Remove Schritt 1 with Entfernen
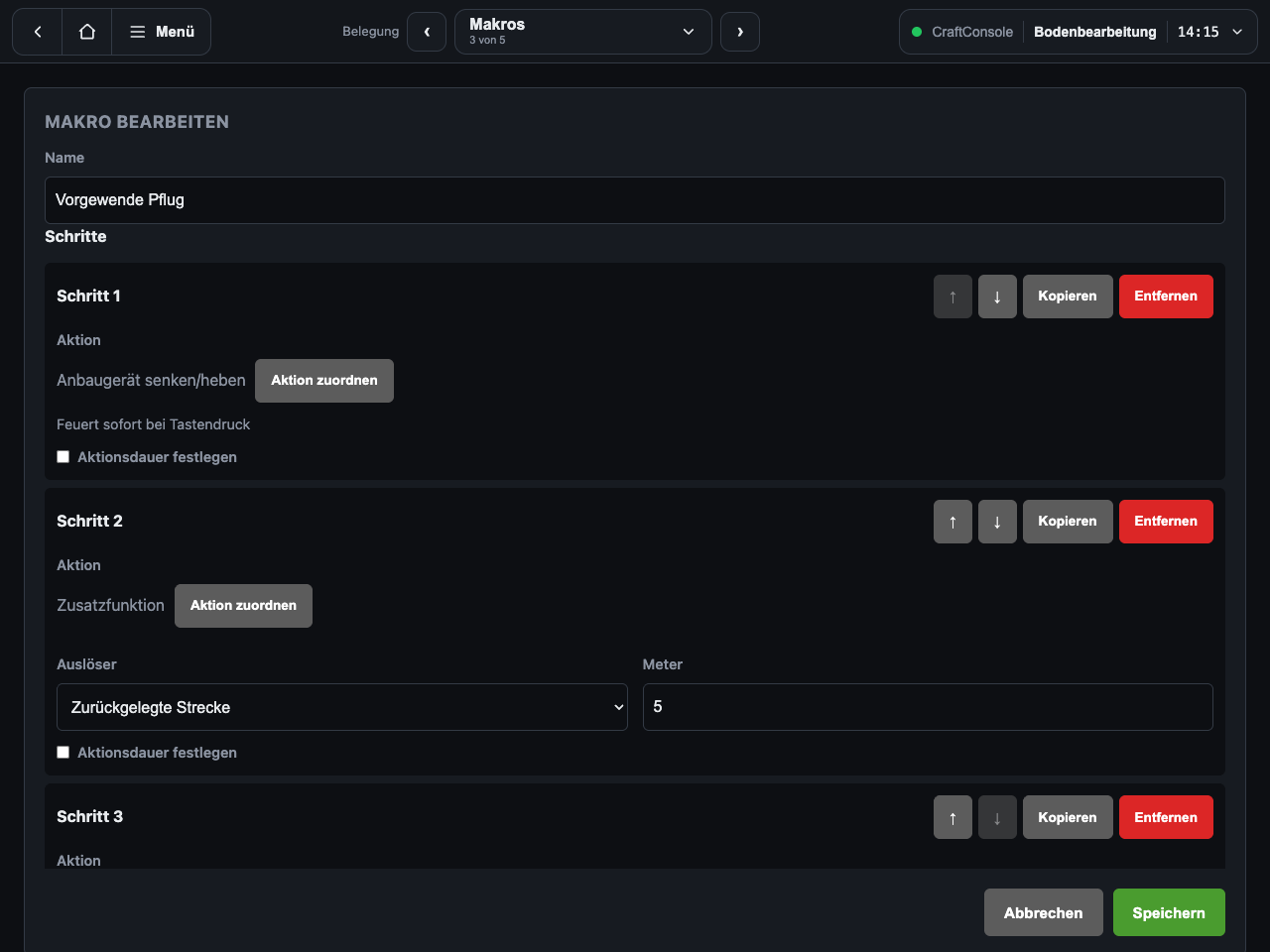 [x=1166, y=297]
